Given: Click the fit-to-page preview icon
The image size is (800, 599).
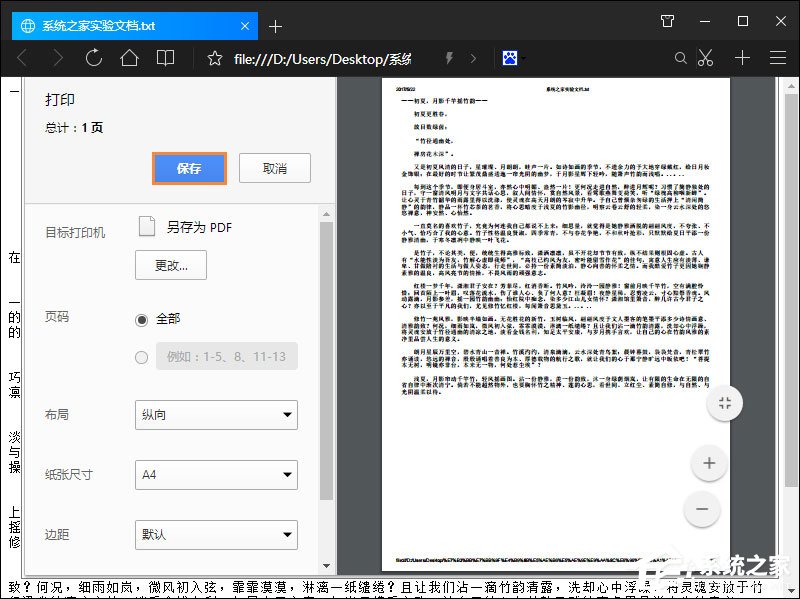Looking at the screenshot, I should click(724, 403).
